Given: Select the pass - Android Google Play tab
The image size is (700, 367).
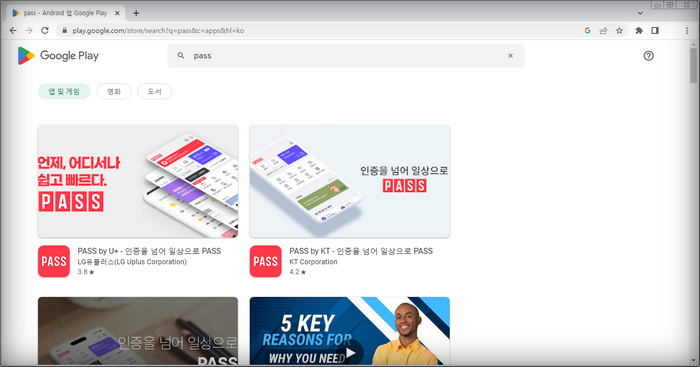Looking at the screenshot, I should coord(66,13).
